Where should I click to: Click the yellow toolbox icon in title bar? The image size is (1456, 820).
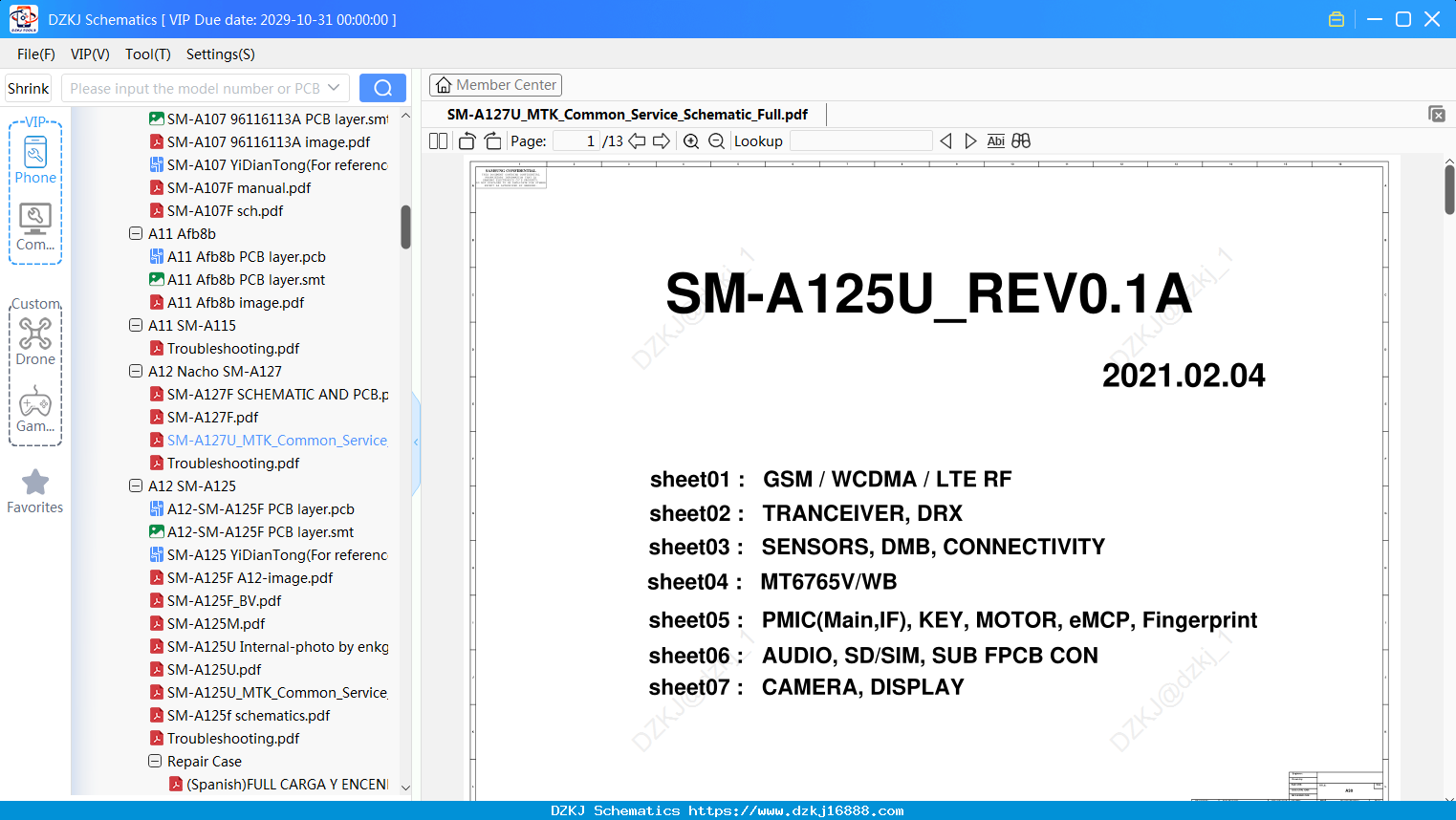coord(1336,19)
